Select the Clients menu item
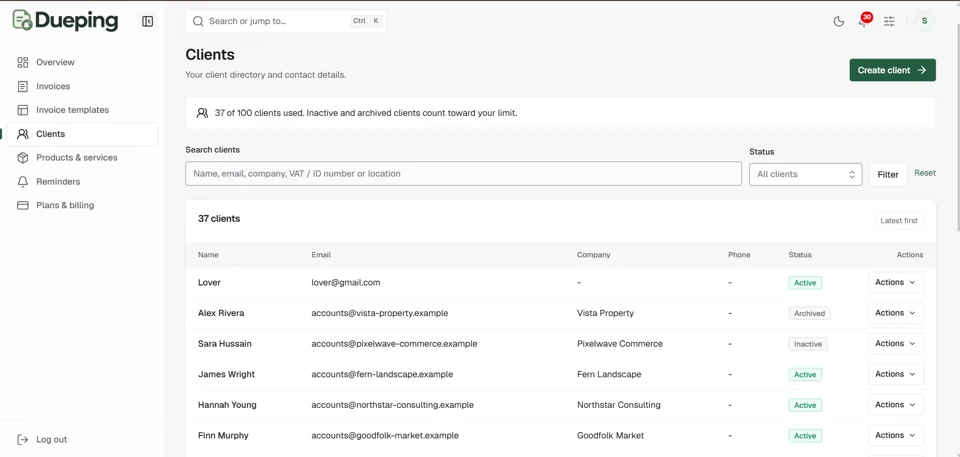The height and width of the screenshot is (457, 960). pos(82,134)
